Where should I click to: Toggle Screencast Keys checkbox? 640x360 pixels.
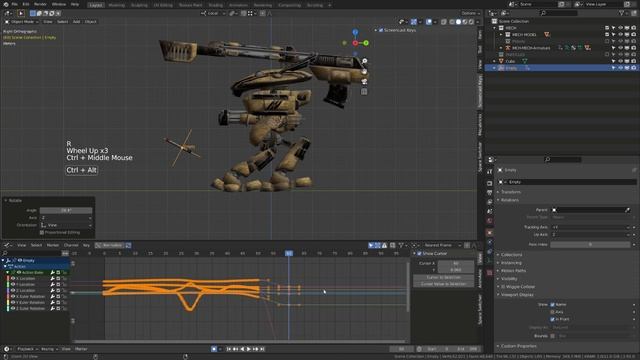381,30
